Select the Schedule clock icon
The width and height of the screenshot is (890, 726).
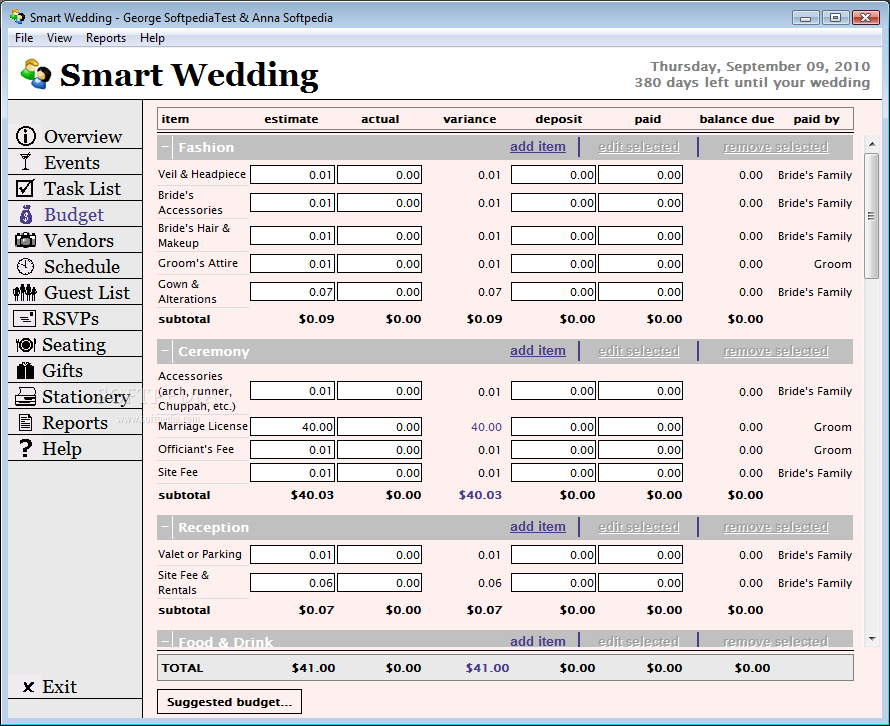pyautogui.click(x=26, y=267)
